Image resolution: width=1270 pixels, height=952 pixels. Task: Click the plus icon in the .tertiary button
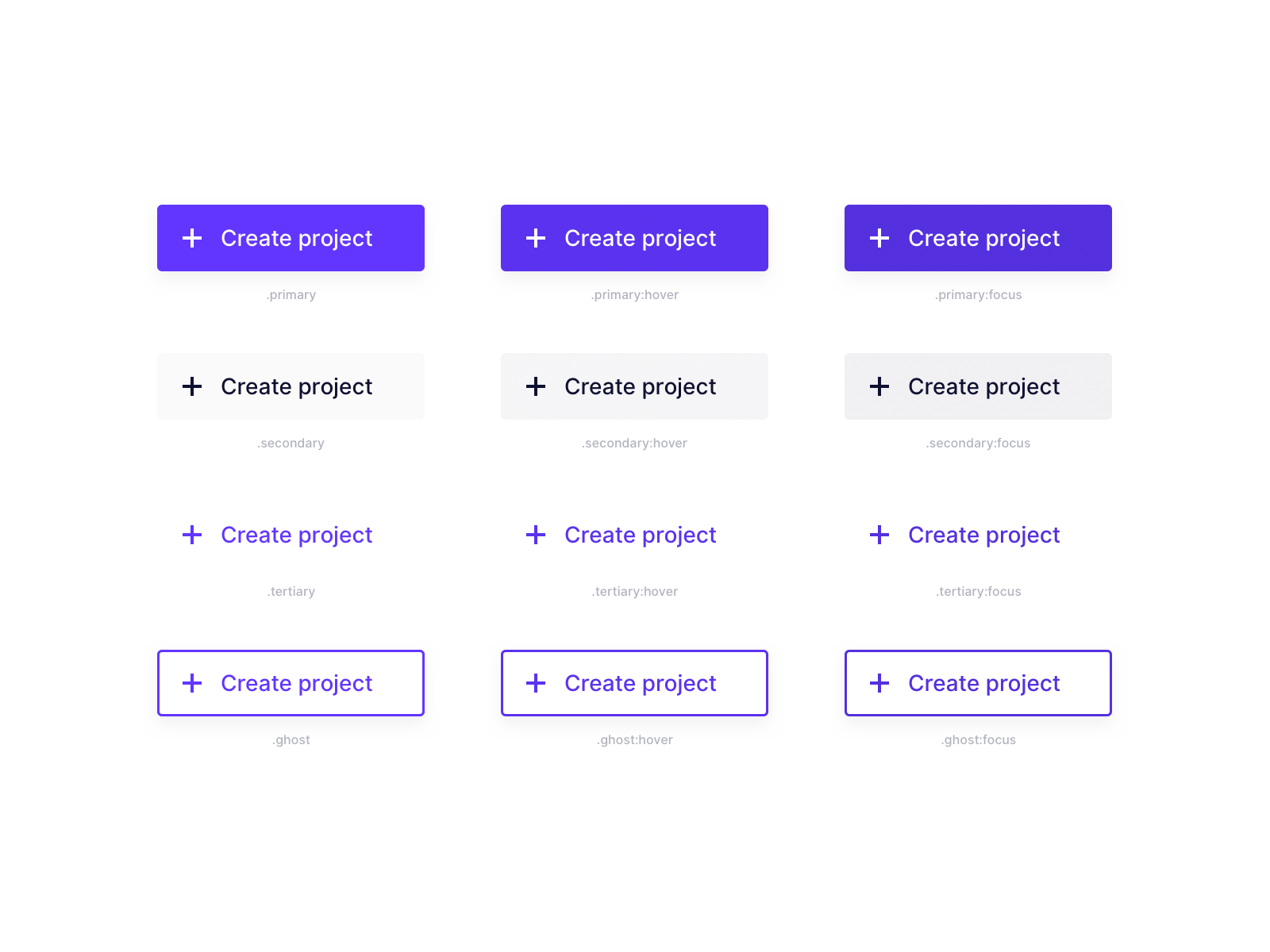point(192,535)
